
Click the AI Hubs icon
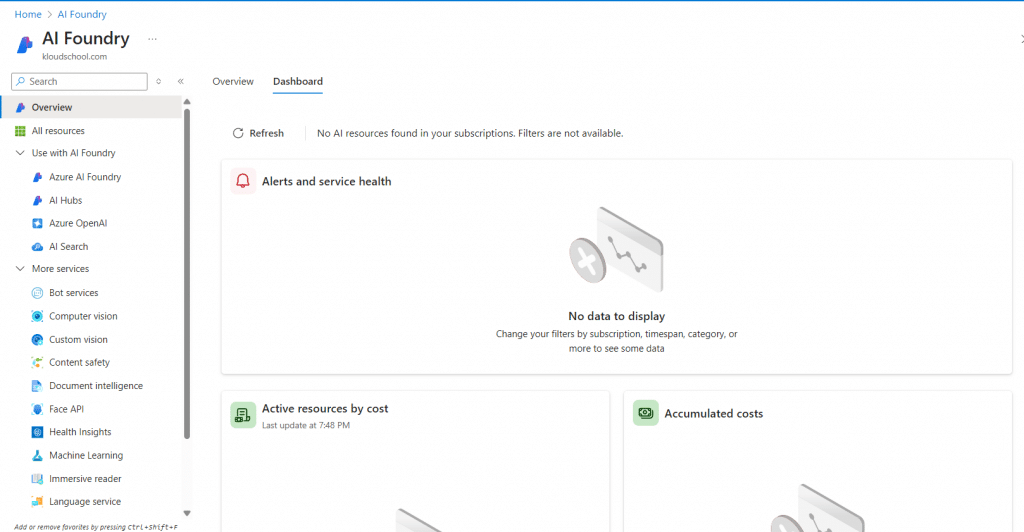pyautogui.click(x=38, y=200)
